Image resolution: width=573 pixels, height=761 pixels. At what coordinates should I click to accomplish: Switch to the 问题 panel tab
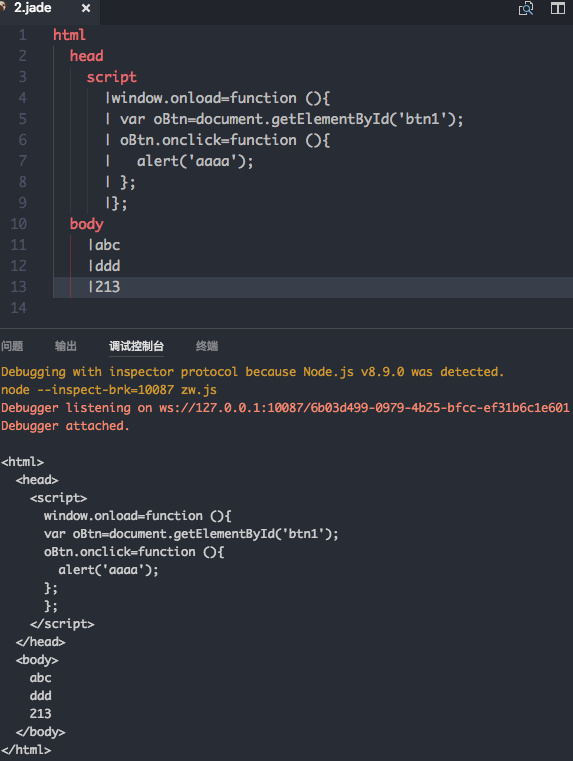[x=12, y=346]
